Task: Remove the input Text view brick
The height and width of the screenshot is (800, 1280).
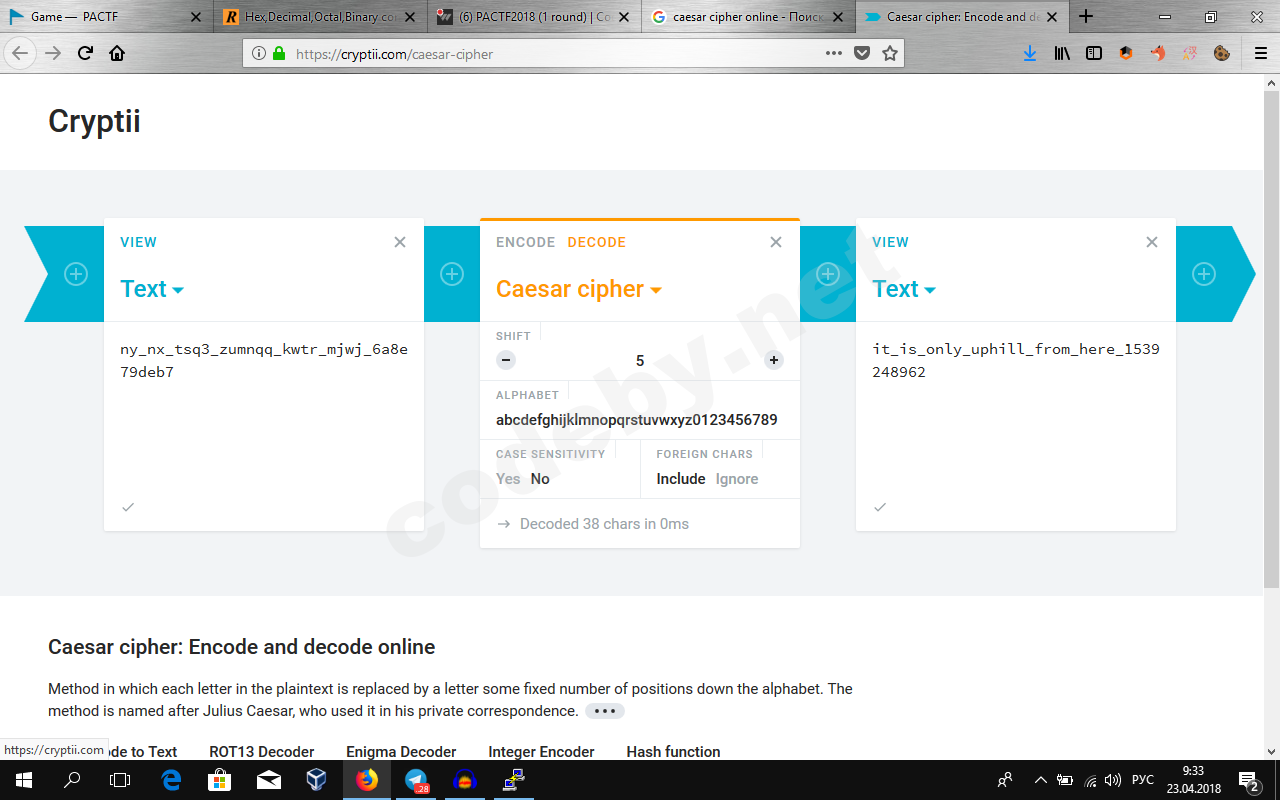Action: tap(400, 242)
